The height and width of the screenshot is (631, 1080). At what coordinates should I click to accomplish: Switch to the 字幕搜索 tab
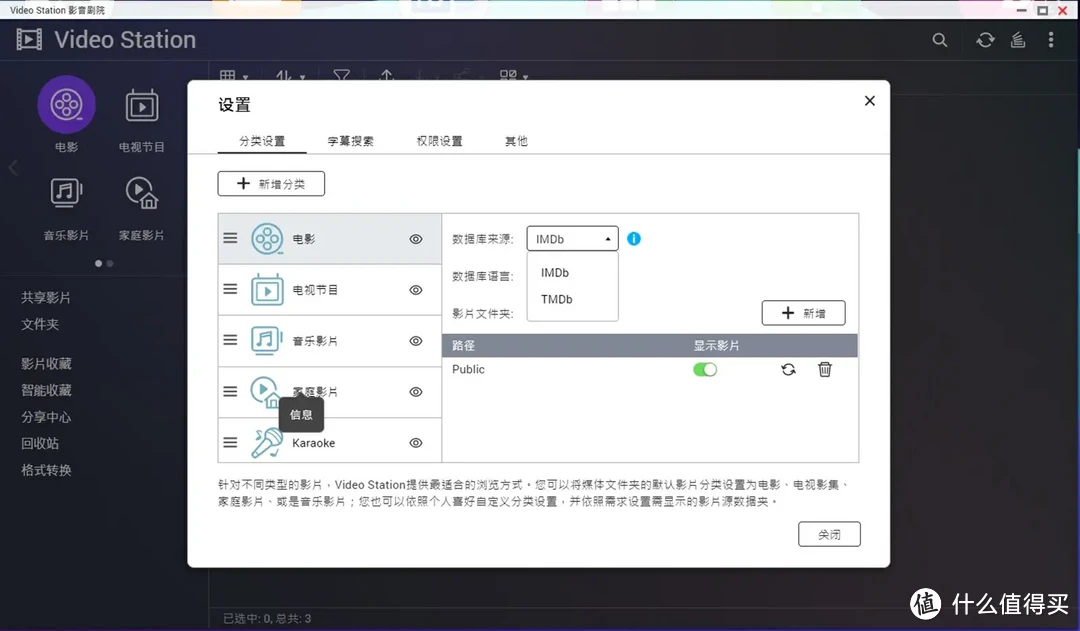[350, 141]
